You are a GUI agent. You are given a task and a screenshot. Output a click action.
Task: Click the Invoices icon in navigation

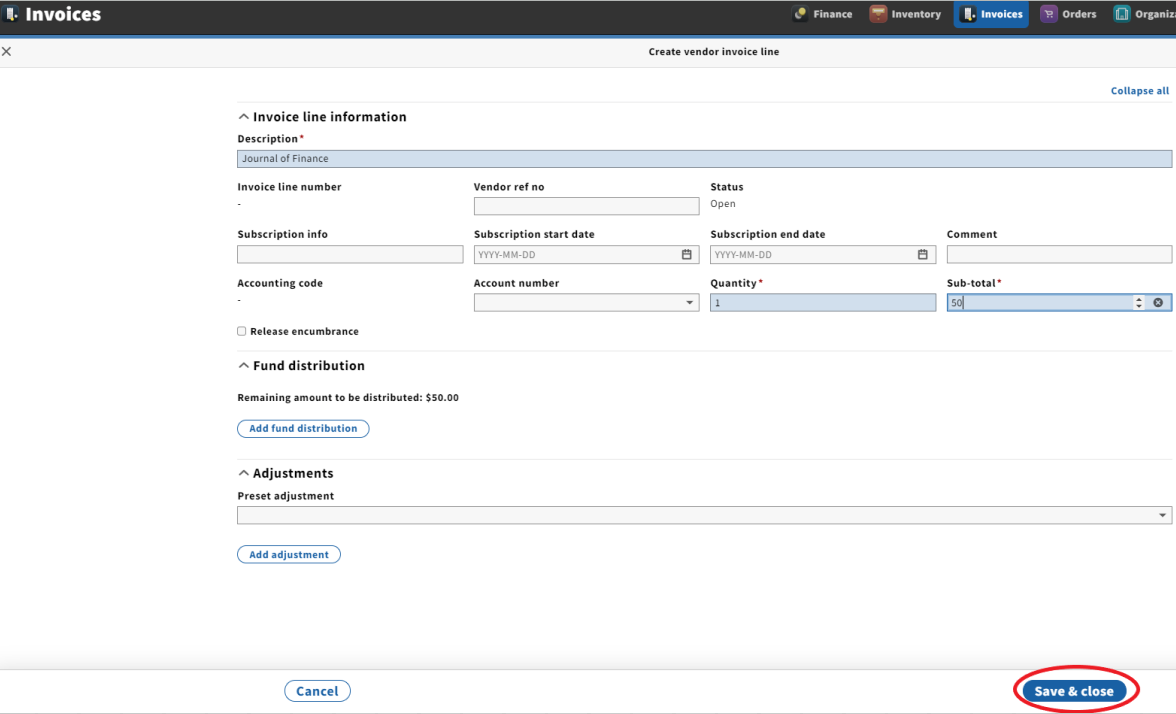pos(968,14)
